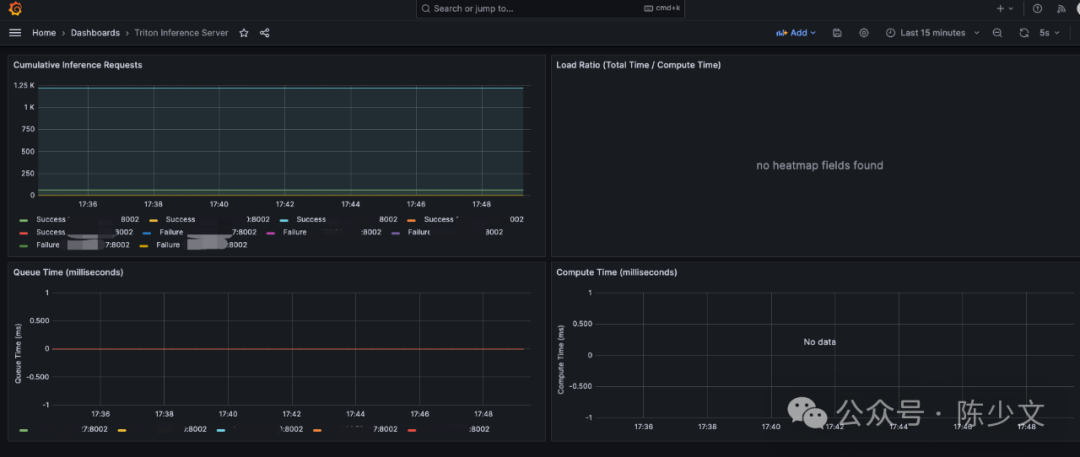Share this dashboard via share icon
This screenshot has height=457, width=1080.
tap(264, 32)
